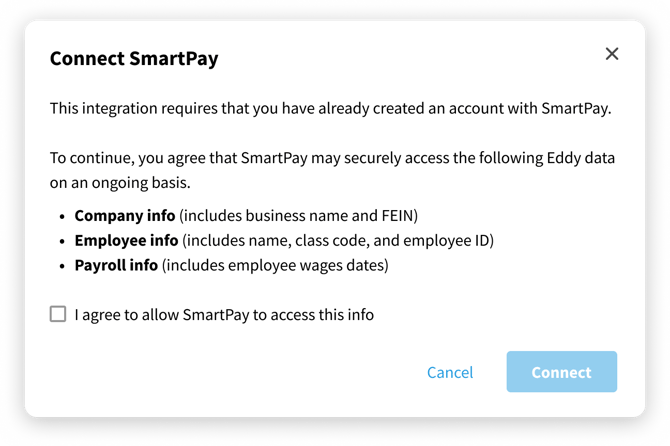This screenshot has width=670, height=446.
Task: Click the bullet point before Company info
Action: click(x=63, y=216)
